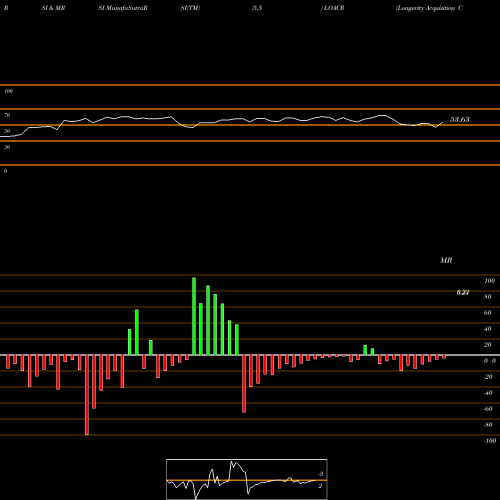Image resolution: width=500 pixels, height=500 pixels.
Task: Click the 'MR' panel label
Action: pyautogui.click(x=446, y=260)
